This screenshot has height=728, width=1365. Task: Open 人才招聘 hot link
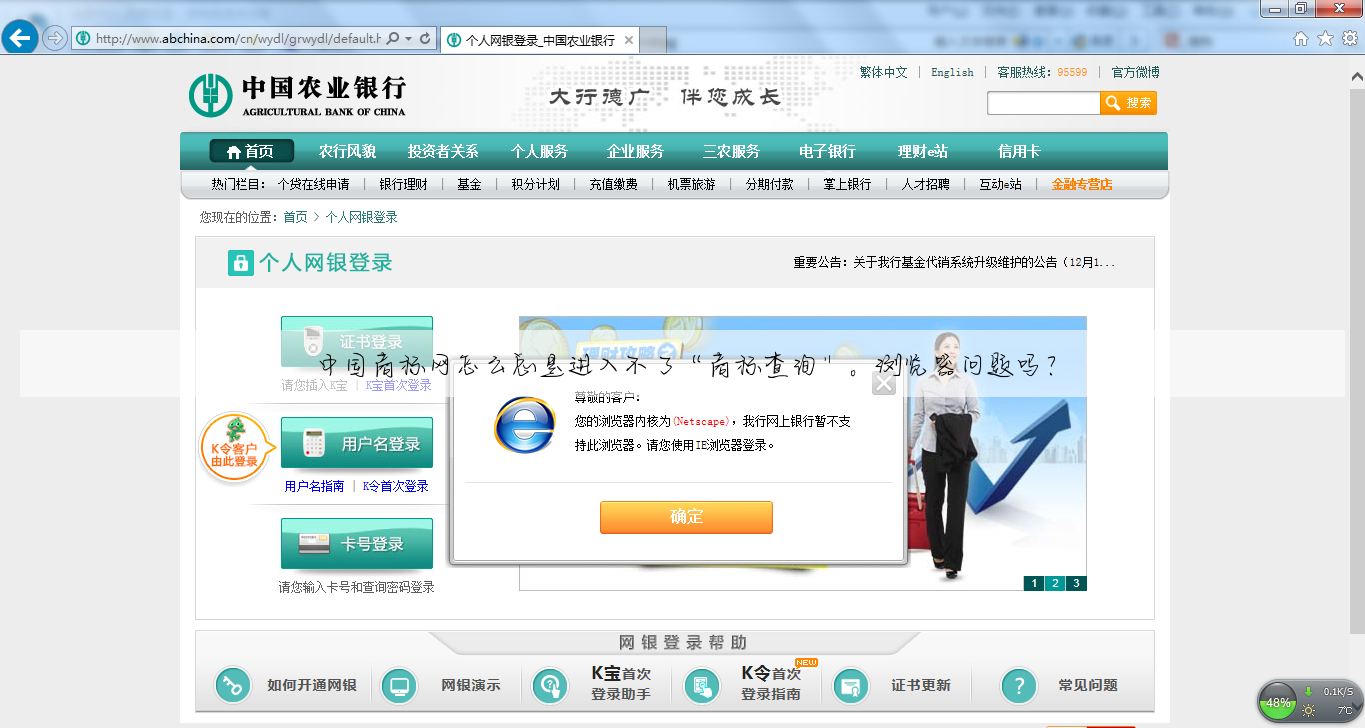click(x=925, y=184)
